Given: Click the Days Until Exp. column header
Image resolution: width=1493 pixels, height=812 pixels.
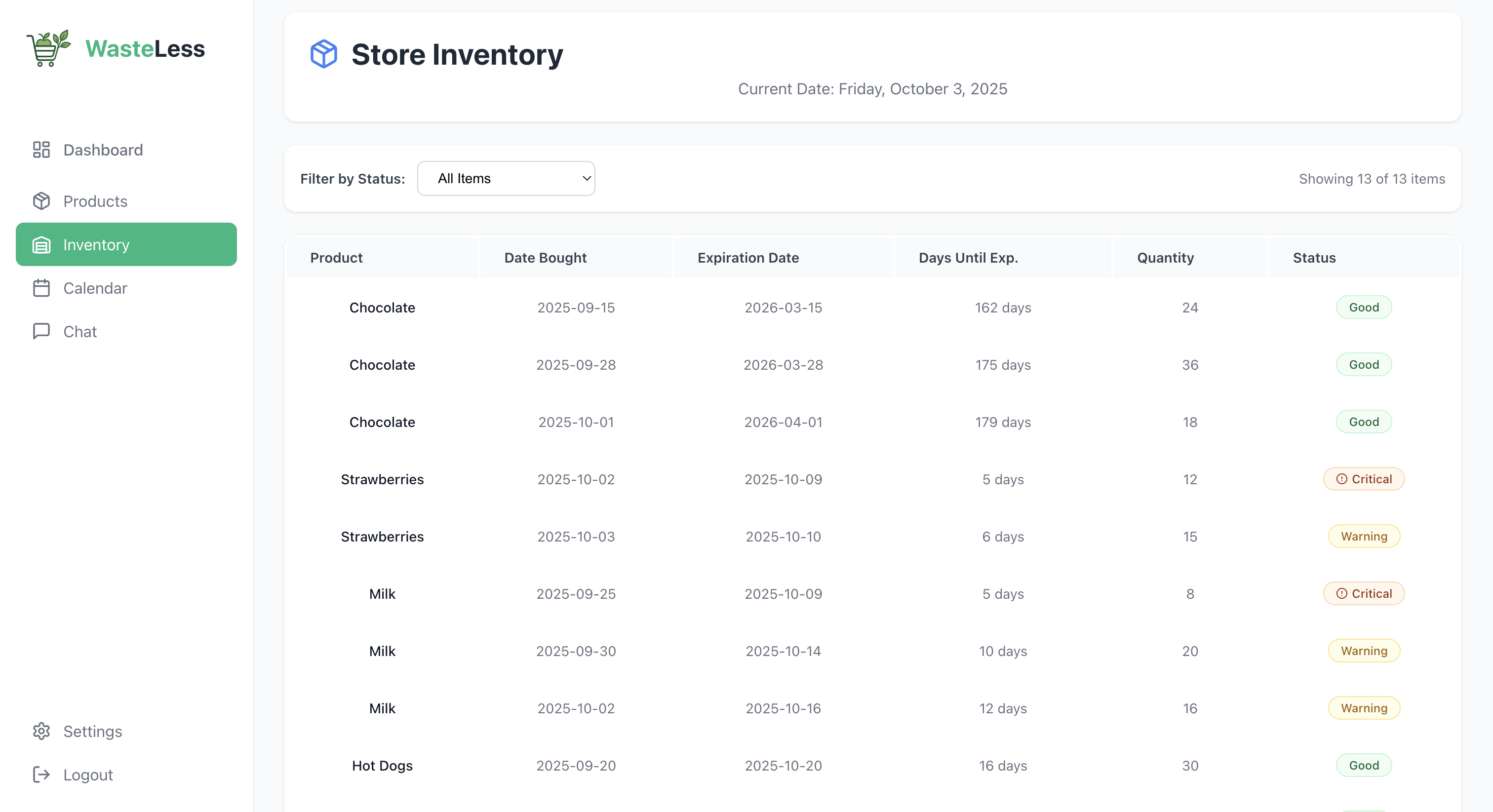Looking at the screenshot, I should 968,258.
